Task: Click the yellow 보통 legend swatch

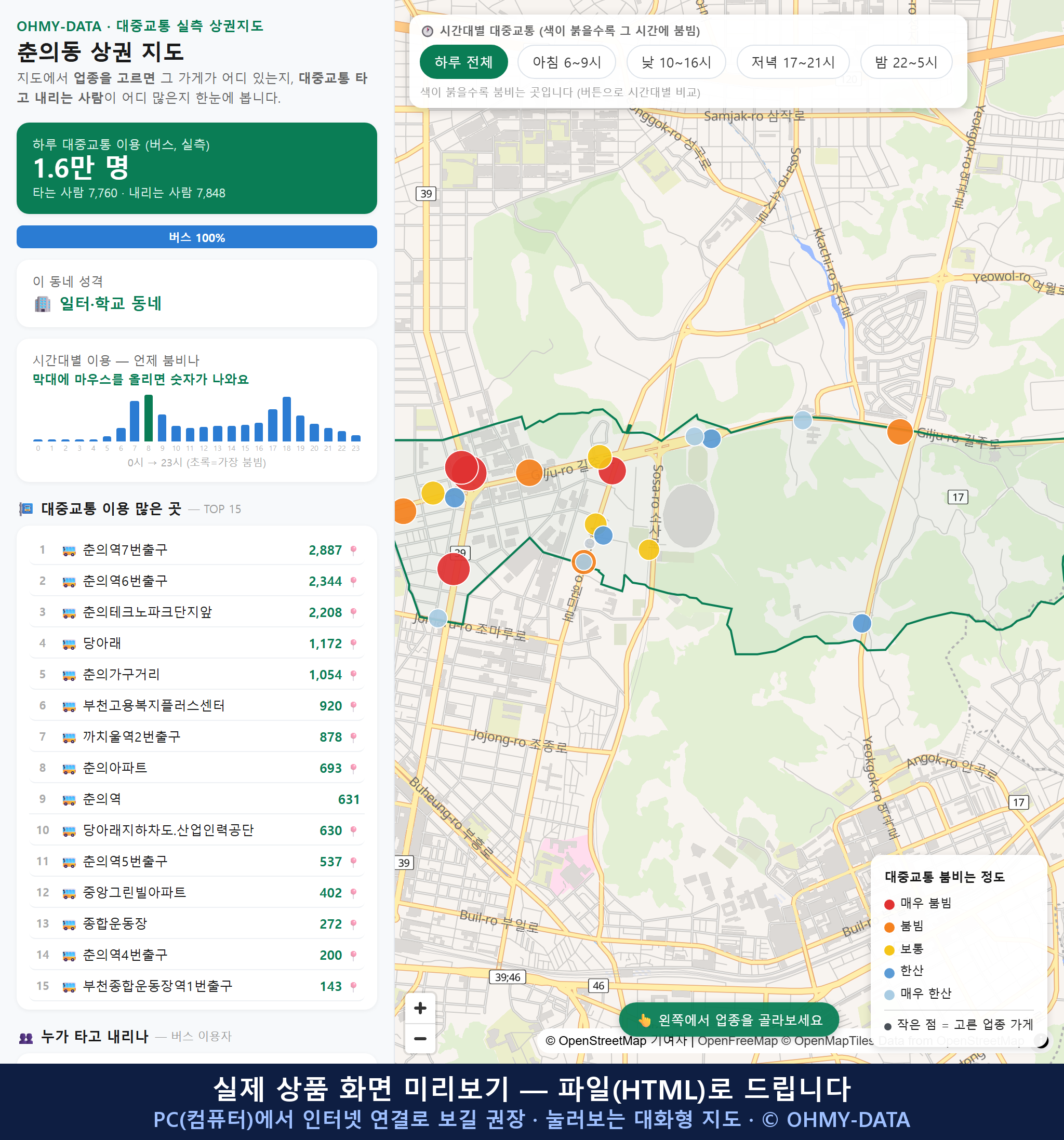Action: [x=889, y=950]
